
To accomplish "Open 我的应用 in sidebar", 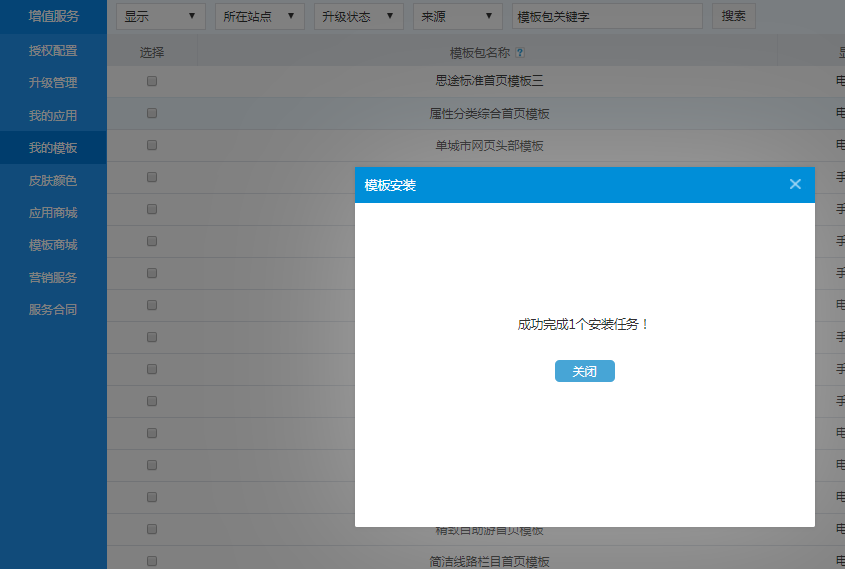I will pos(53,116).
